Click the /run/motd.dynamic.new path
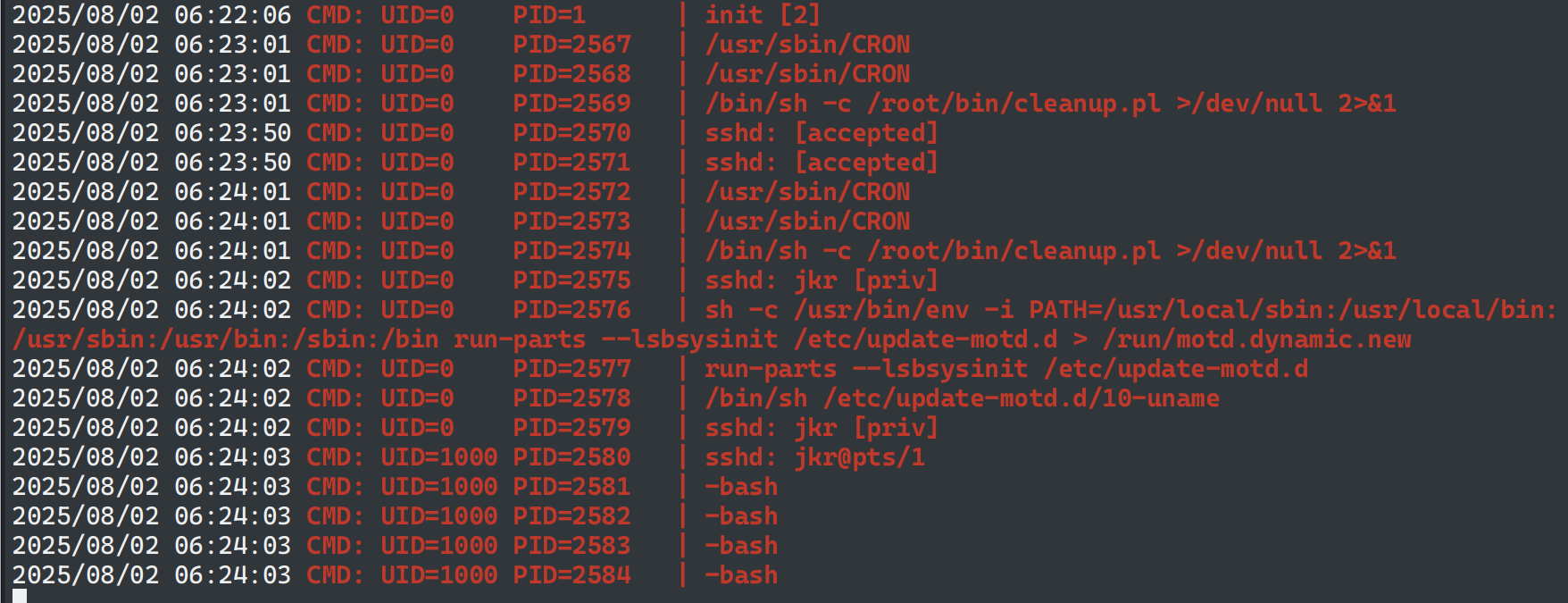This screenshot has width=1568, height=603. point(1256,339)
